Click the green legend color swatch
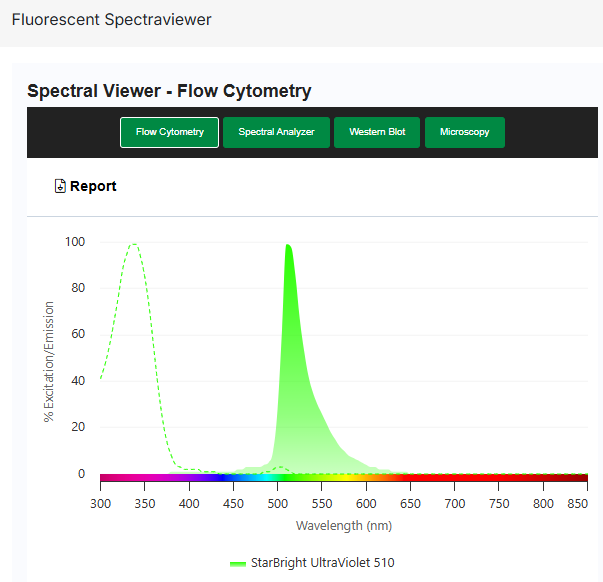The width and height of the screenshot is (603, 582). click(x=237, y=563)
